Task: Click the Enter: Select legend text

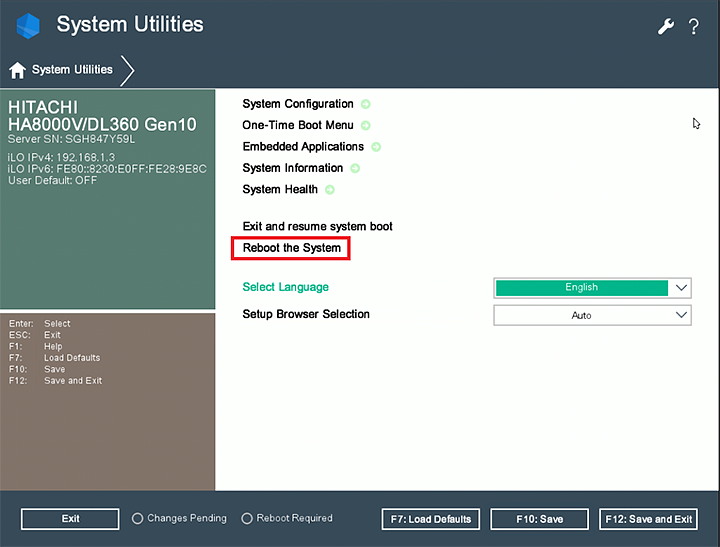Action: 39,324
